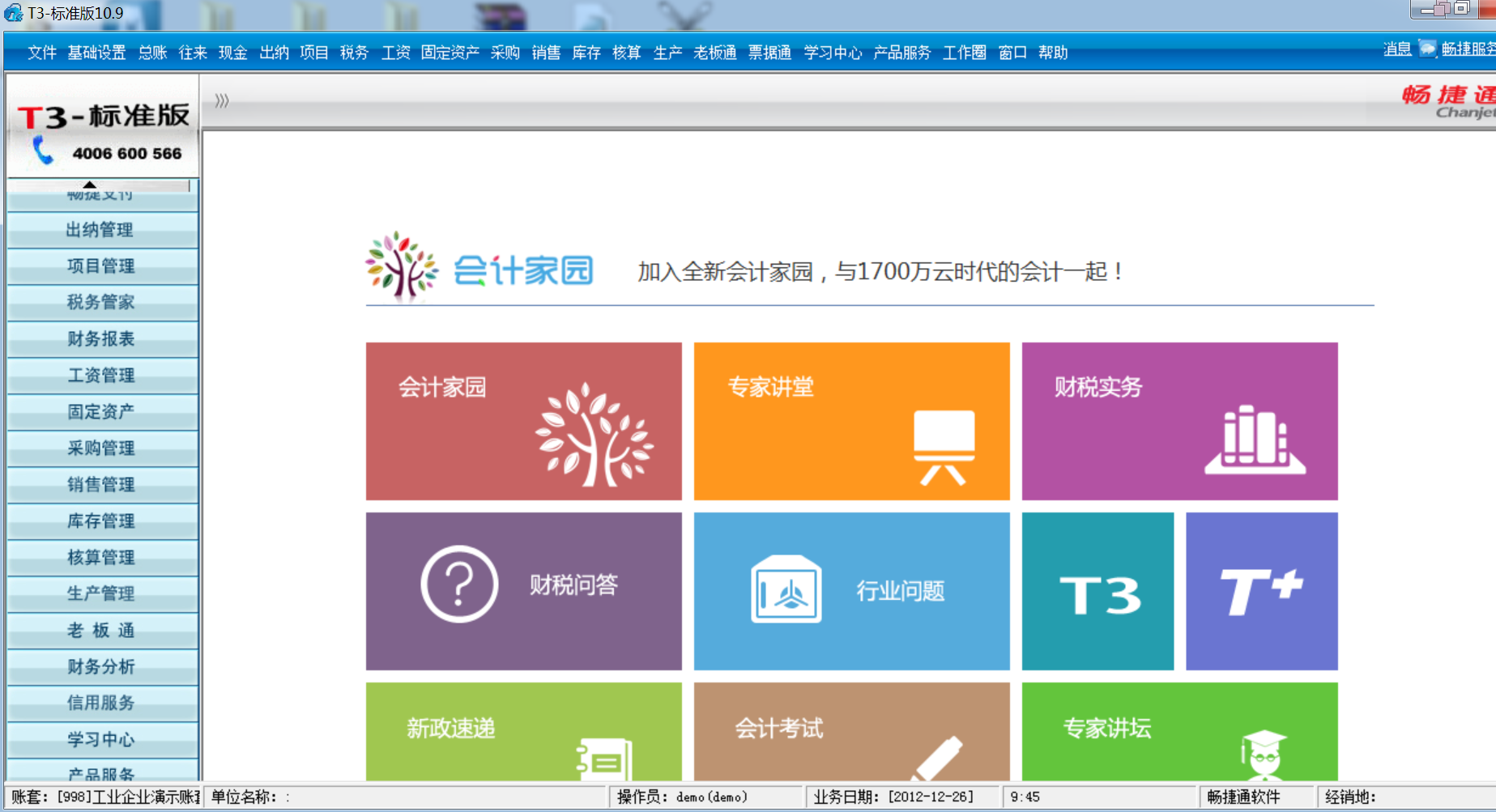Open the 老板通 menu in the menu bar
Screen dimensions: 1496x812
click(x=715, y=53)
